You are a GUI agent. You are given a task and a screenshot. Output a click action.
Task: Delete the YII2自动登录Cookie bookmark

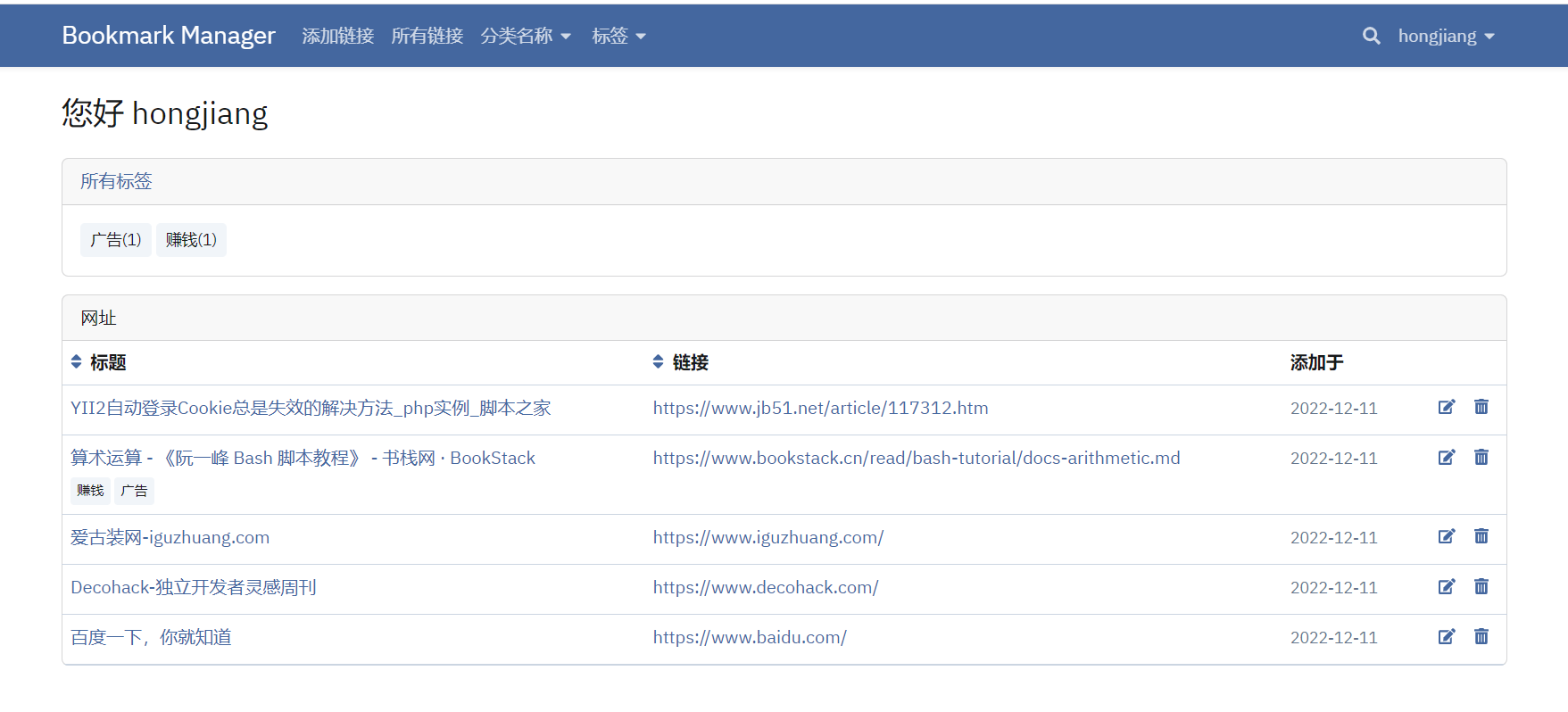(1481, 407)
